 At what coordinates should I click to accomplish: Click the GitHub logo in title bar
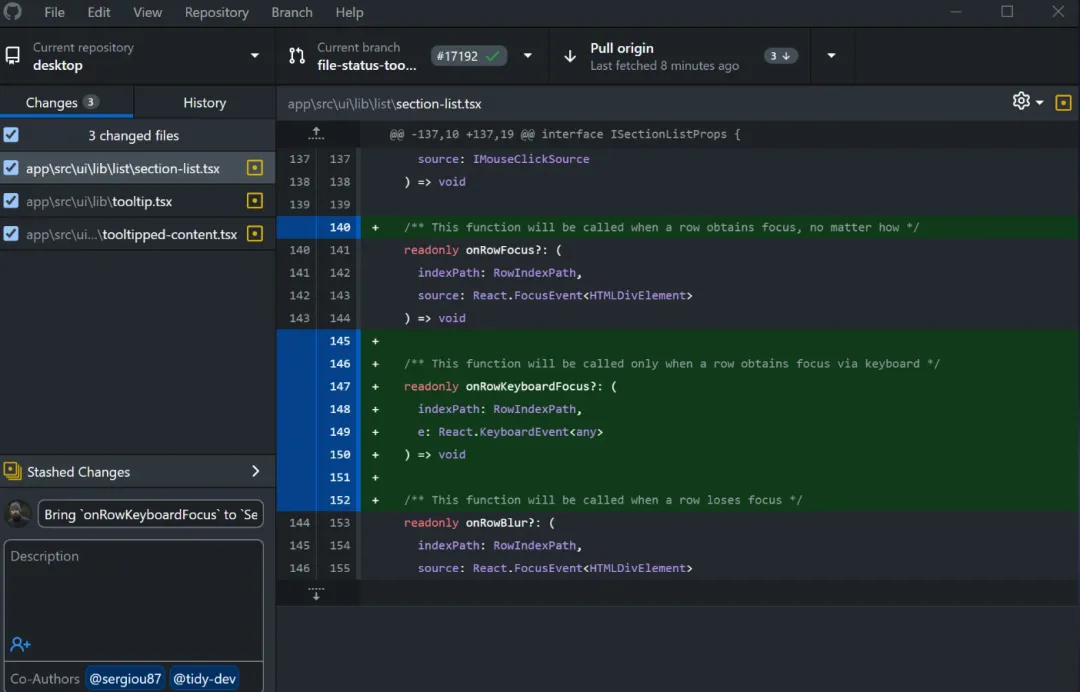point(13,12)
